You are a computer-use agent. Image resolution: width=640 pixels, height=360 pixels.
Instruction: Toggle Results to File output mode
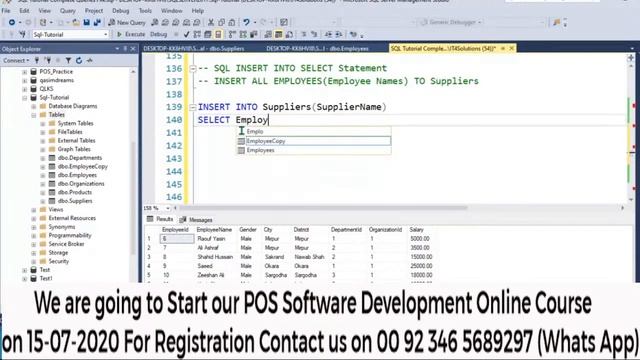coord(289,34)
